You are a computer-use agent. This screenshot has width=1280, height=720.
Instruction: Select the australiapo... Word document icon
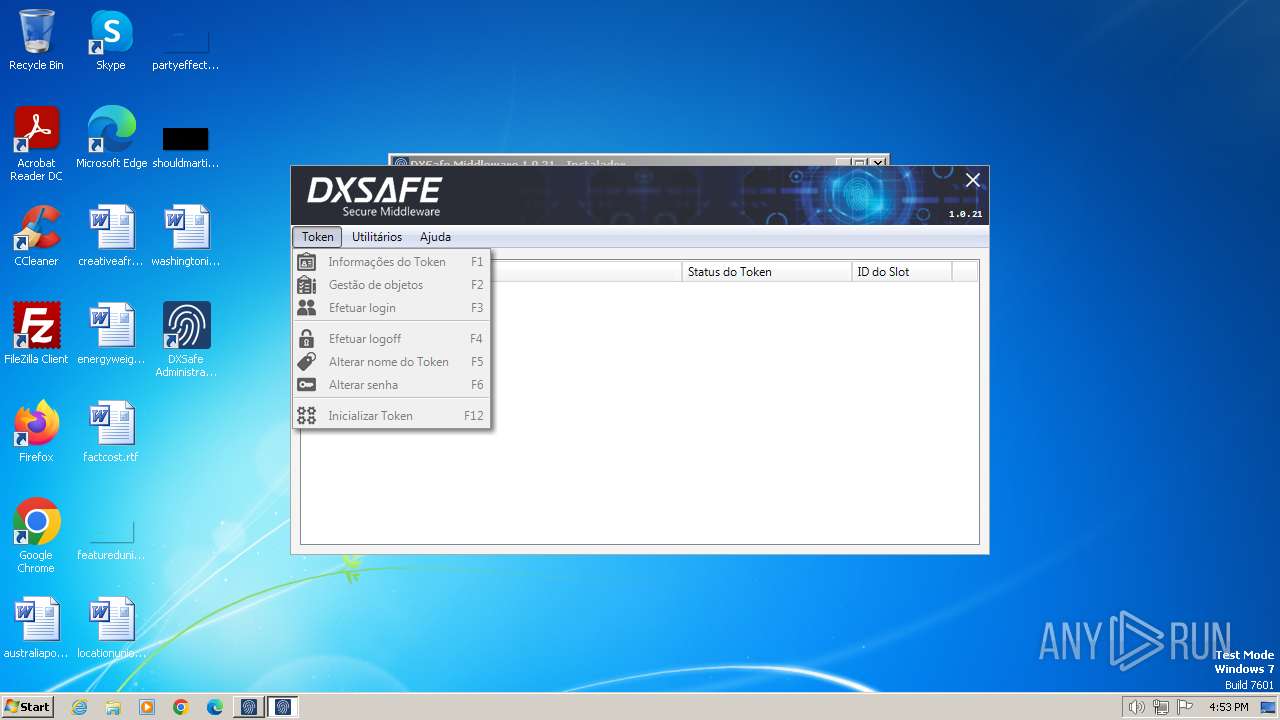(36, 628)
